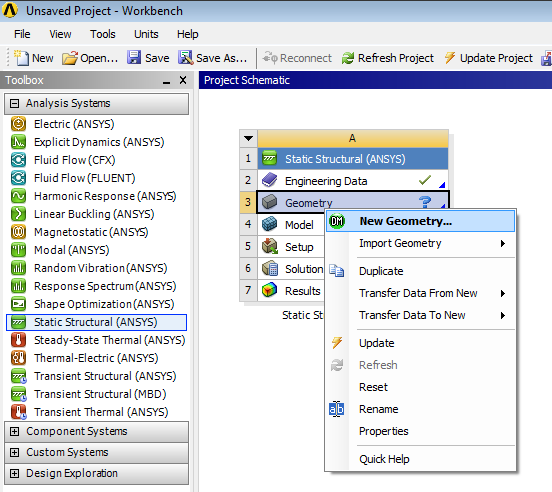Image resolution: width=552 pixels, height=492 pixels.
Task: Open the Tools menu
Action: tap(102, 34)
